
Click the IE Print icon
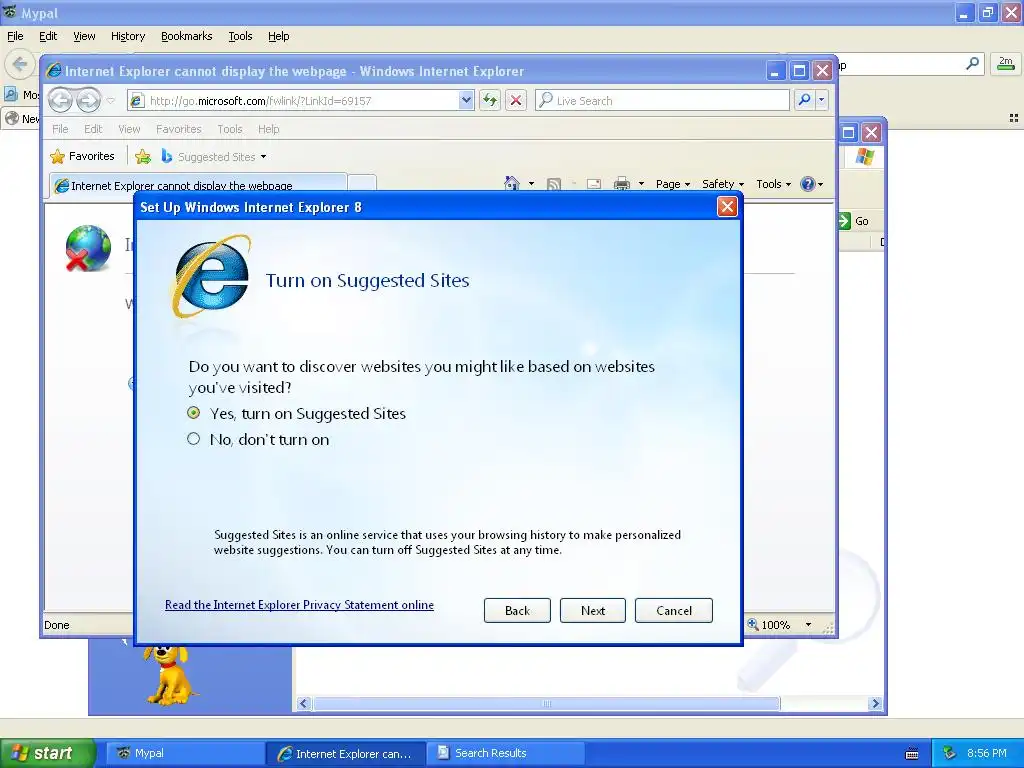tap(622, 184)
